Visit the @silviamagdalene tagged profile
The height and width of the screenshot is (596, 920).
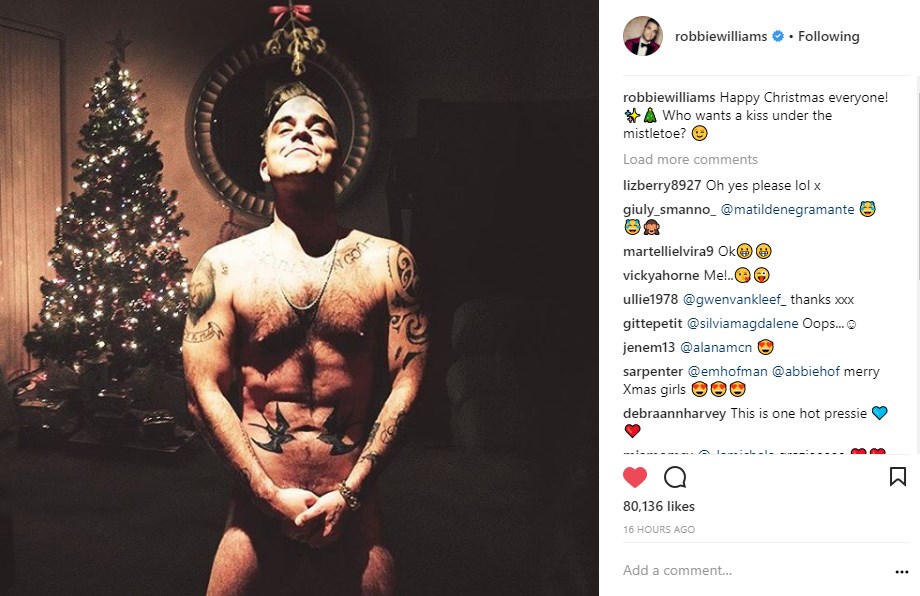(x=742, y=323)
